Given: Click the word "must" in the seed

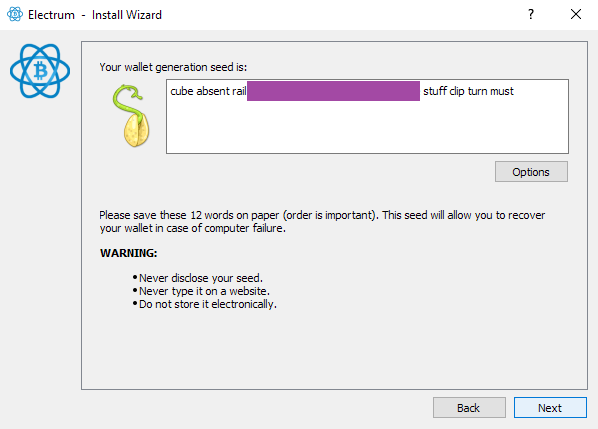Looking at the screenshot, I should coord(502,91).
